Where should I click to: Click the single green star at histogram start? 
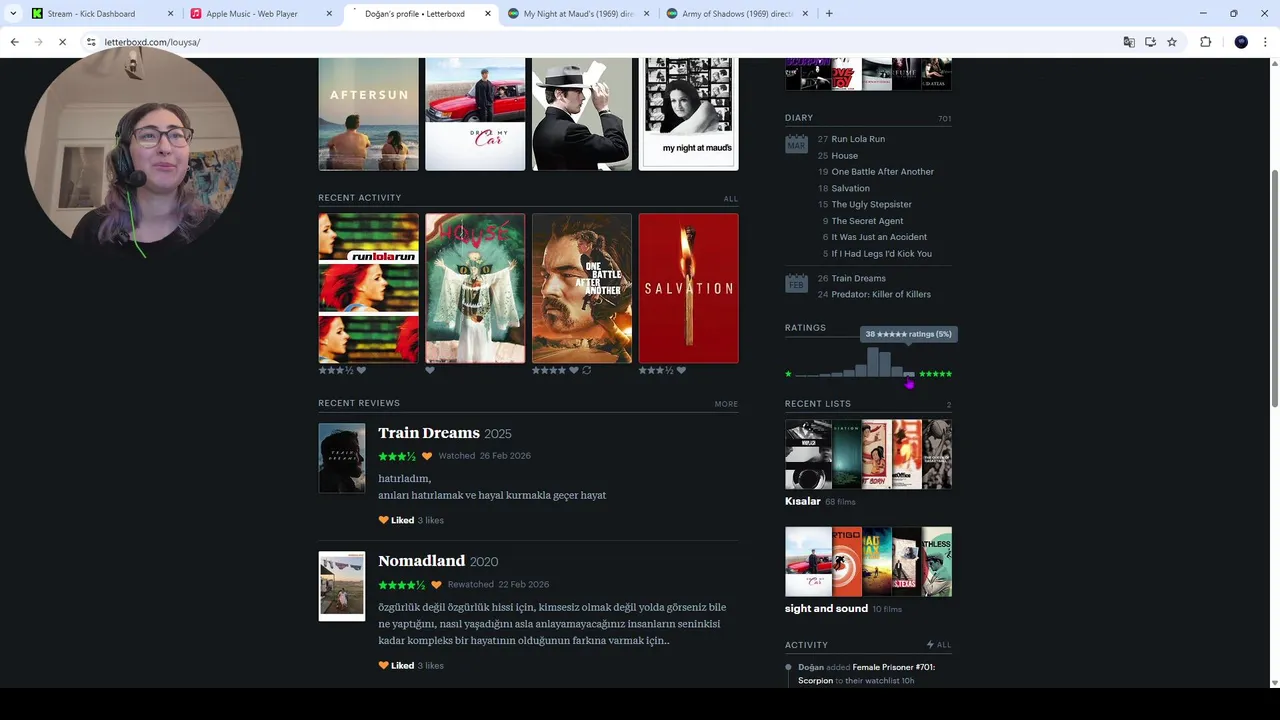point(788,374)
